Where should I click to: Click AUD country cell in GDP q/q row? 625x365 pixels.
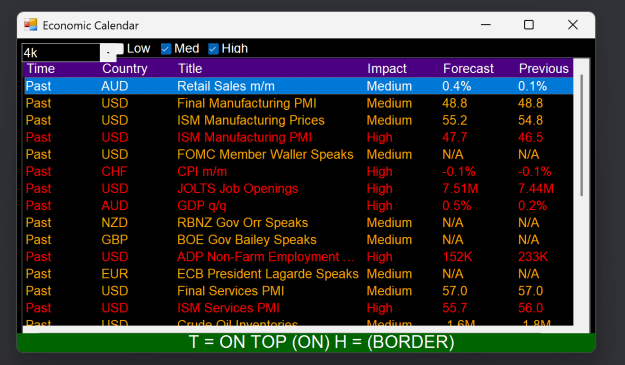pos(114,206)
